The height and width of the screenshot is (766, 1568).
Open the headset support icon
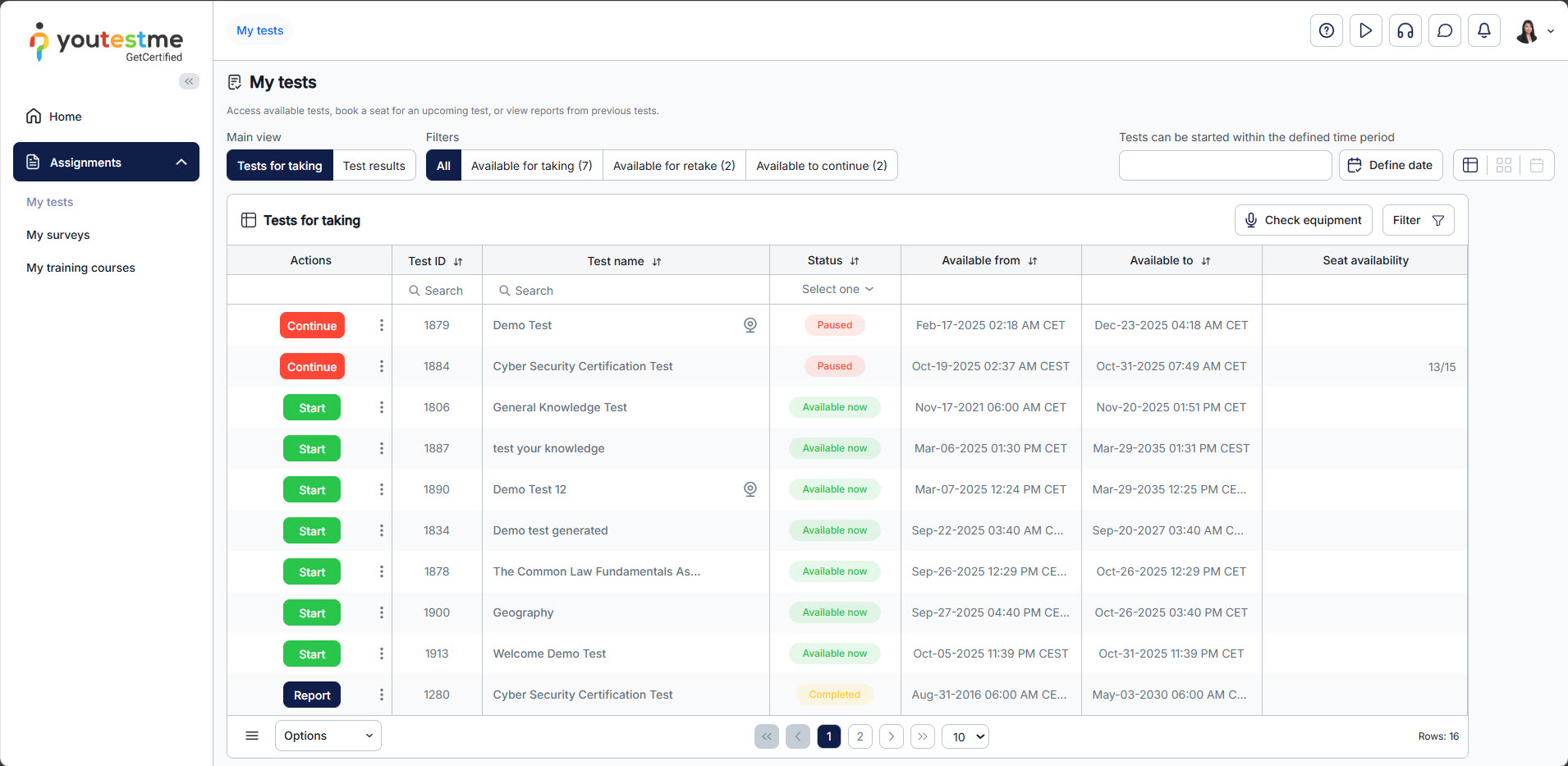click(x=1405, y=31)
